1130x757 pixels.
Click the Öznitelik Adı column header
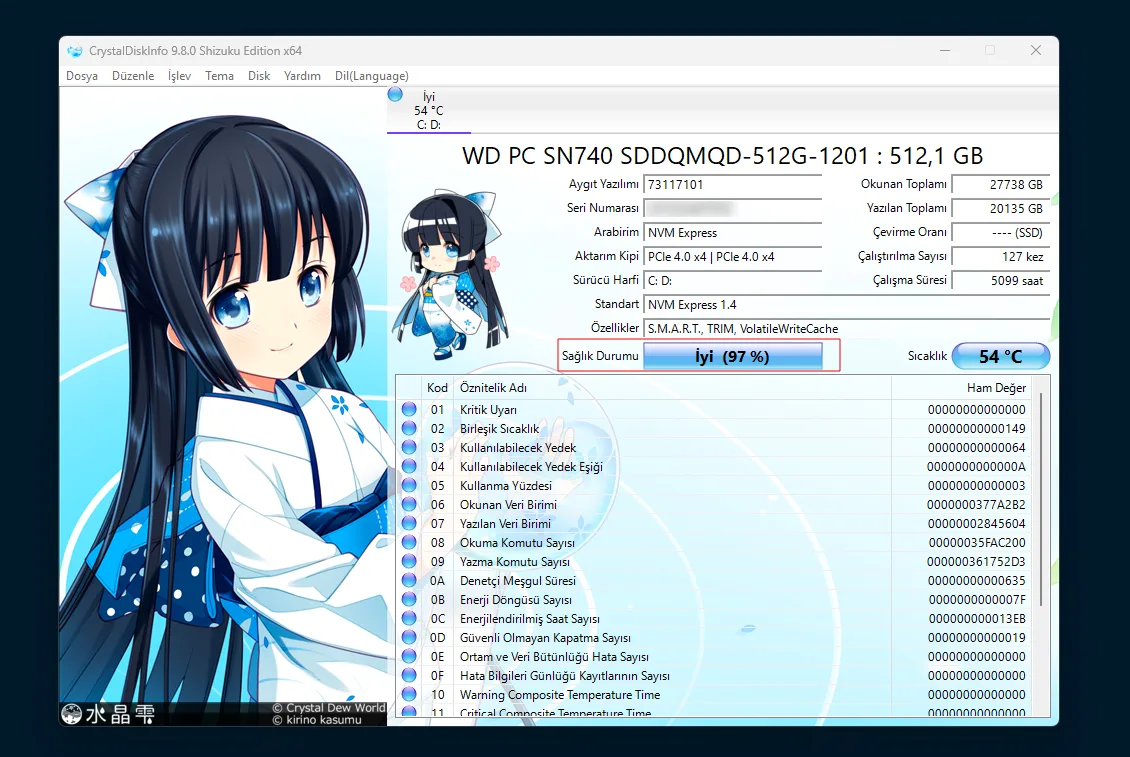493,388
